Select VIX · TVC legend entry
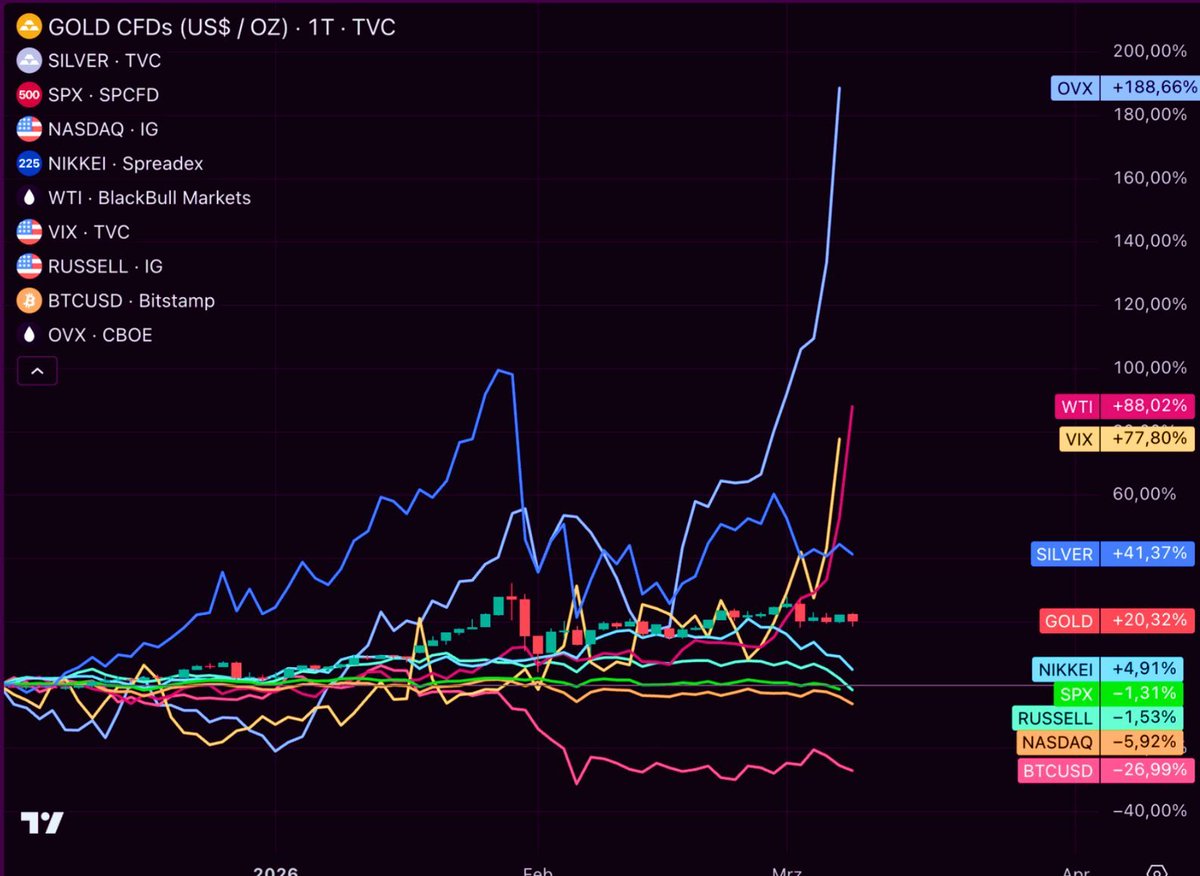This screenshot has width=1200, height=876. tap(88, 232)
